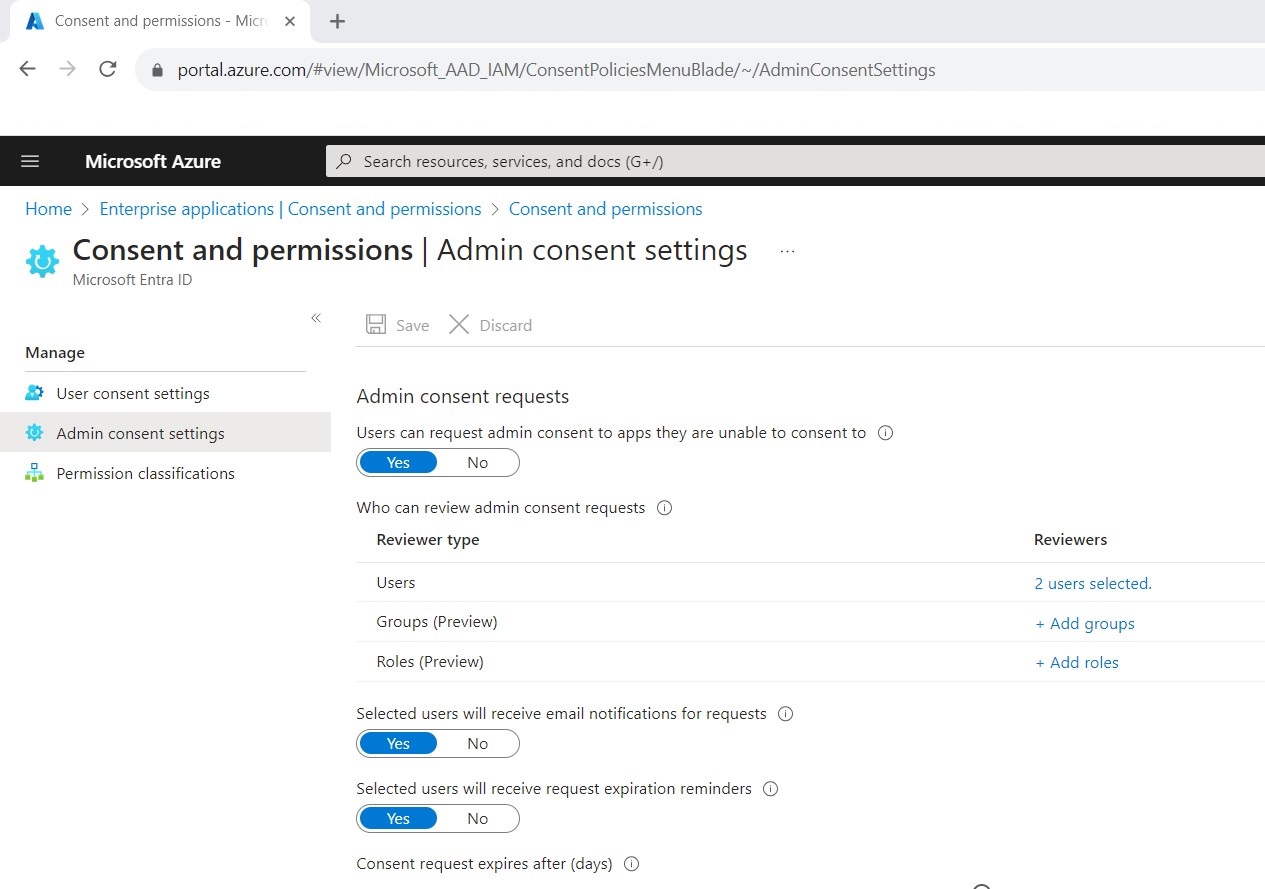
Task: Select the Consent and permissions browser tab
Action: [x=160, y=21]
